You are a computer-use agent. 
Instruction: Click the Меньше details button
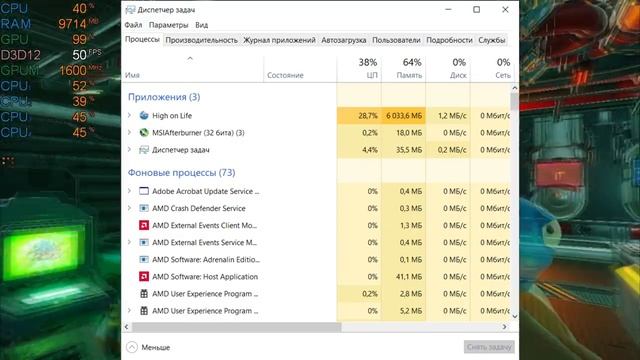tap(148, 347)
